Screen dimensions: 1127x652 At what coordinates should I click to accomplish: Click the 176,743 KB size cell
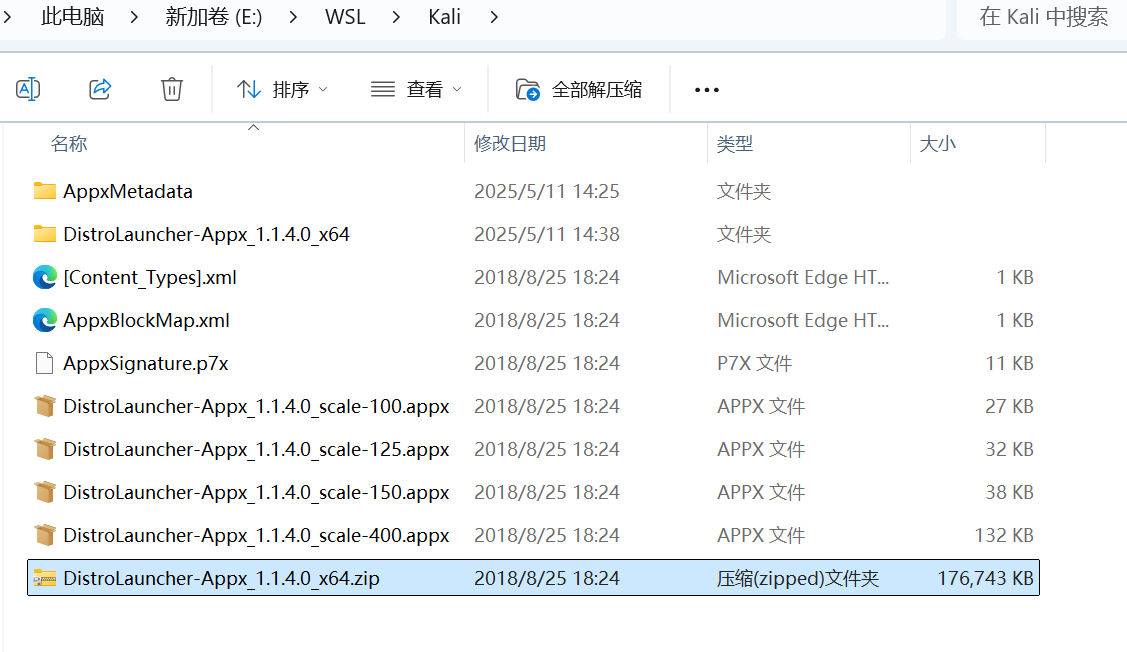pyautogui.click(x=985, y=578)
